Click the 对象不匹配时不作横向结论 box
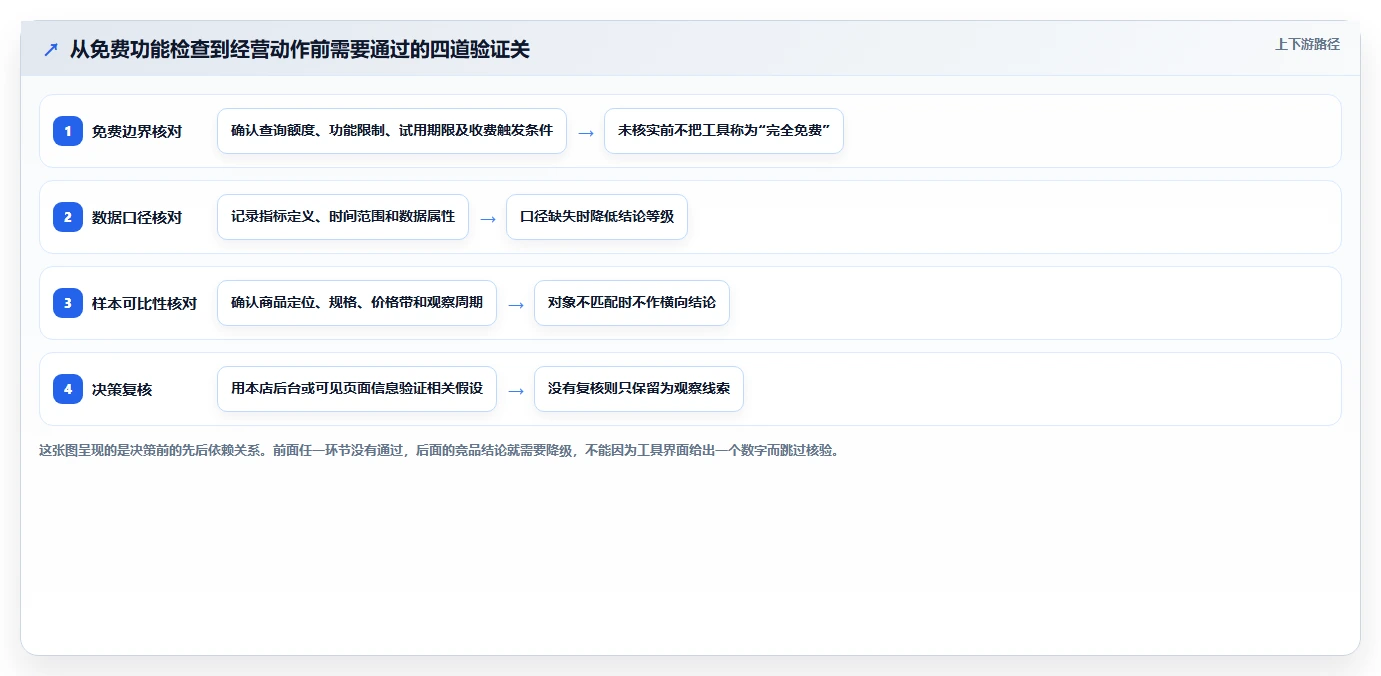Image resolution: width=1381 pixels, height=676 pixels. tap(632, 303)
